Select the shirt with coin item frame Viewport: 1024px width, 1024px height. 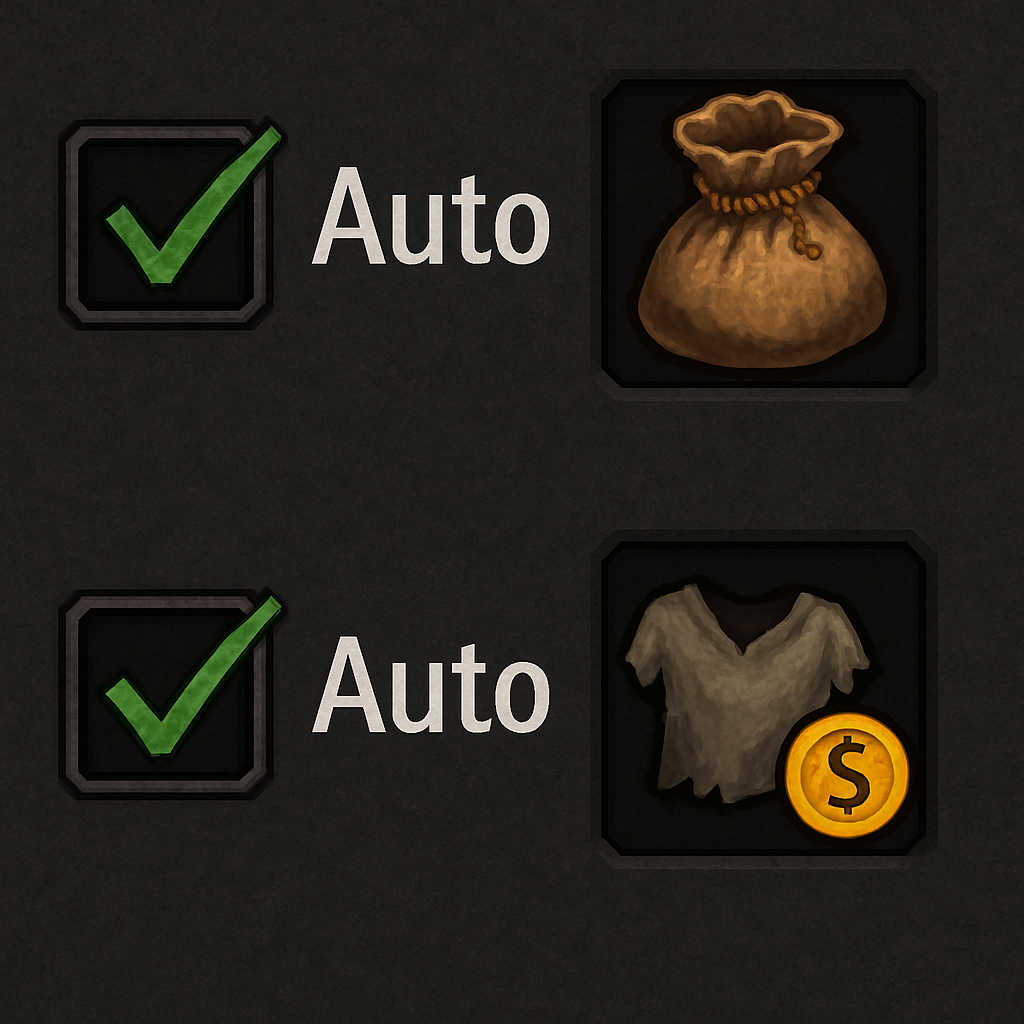[x=763, y=697]
